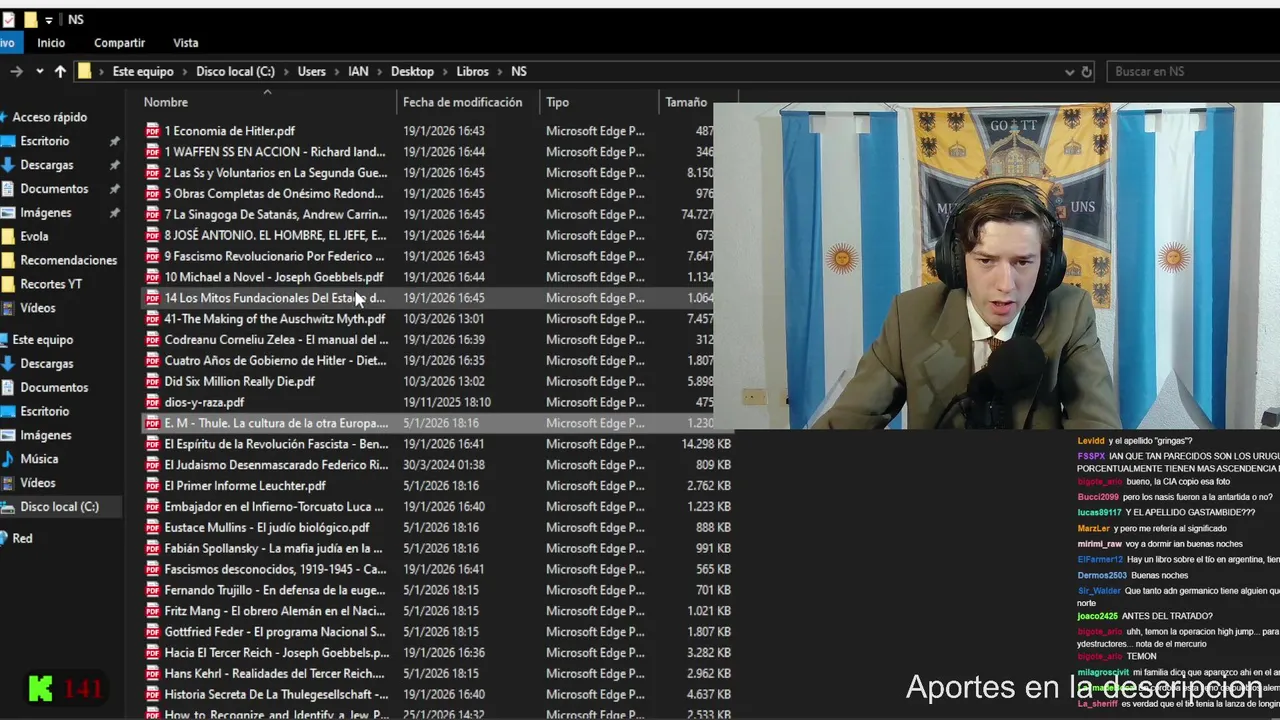Image resolution: width=1280 pixels, height=720 pixels.
Task: Click size value 14.298 KB
Action: pyautogui.click(x=706, y=444)
